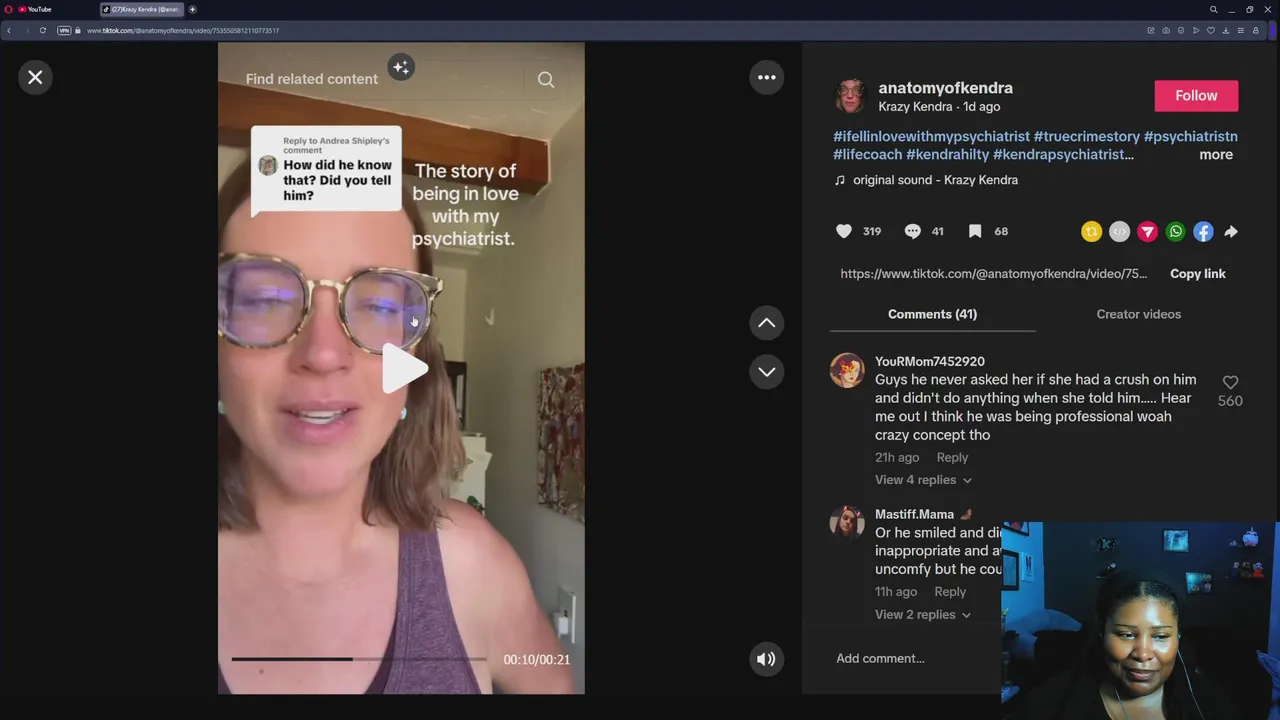Play the paused video
This screenshot has height=720, width=1280.
click(x=405, y=369)
